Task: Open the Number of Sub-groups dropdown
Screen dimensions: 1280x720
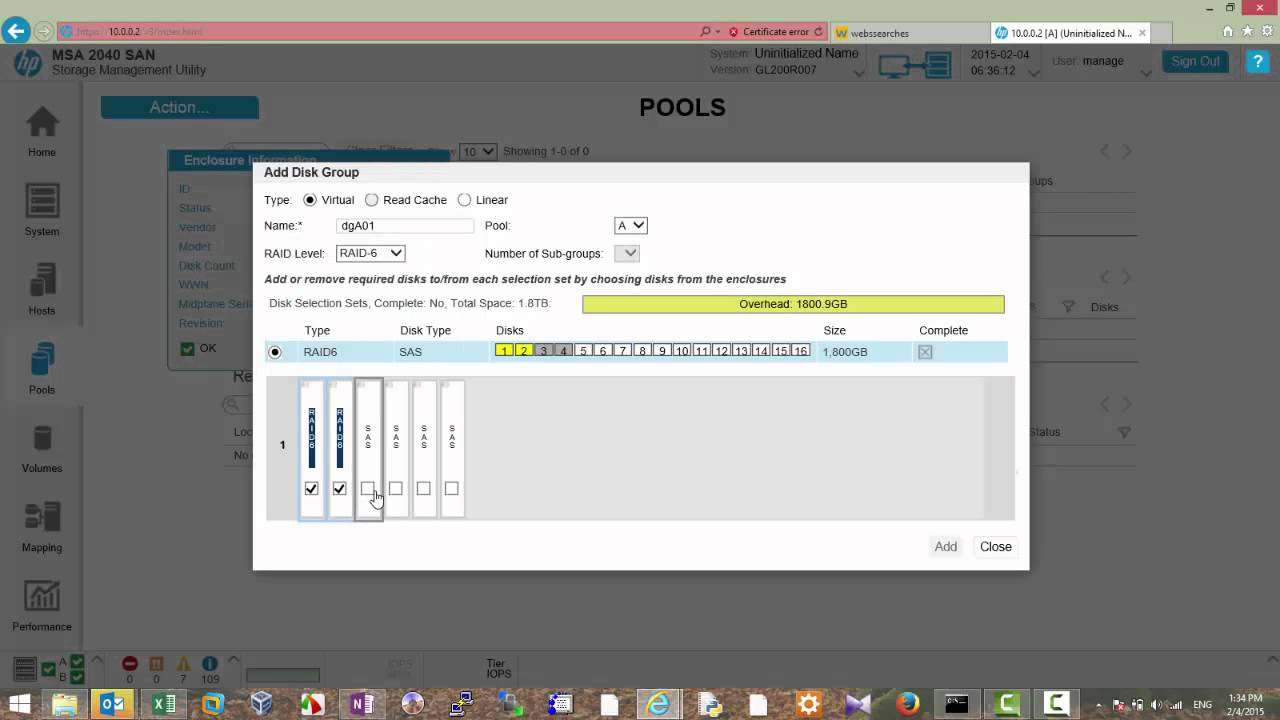Action: click(626, 254)
